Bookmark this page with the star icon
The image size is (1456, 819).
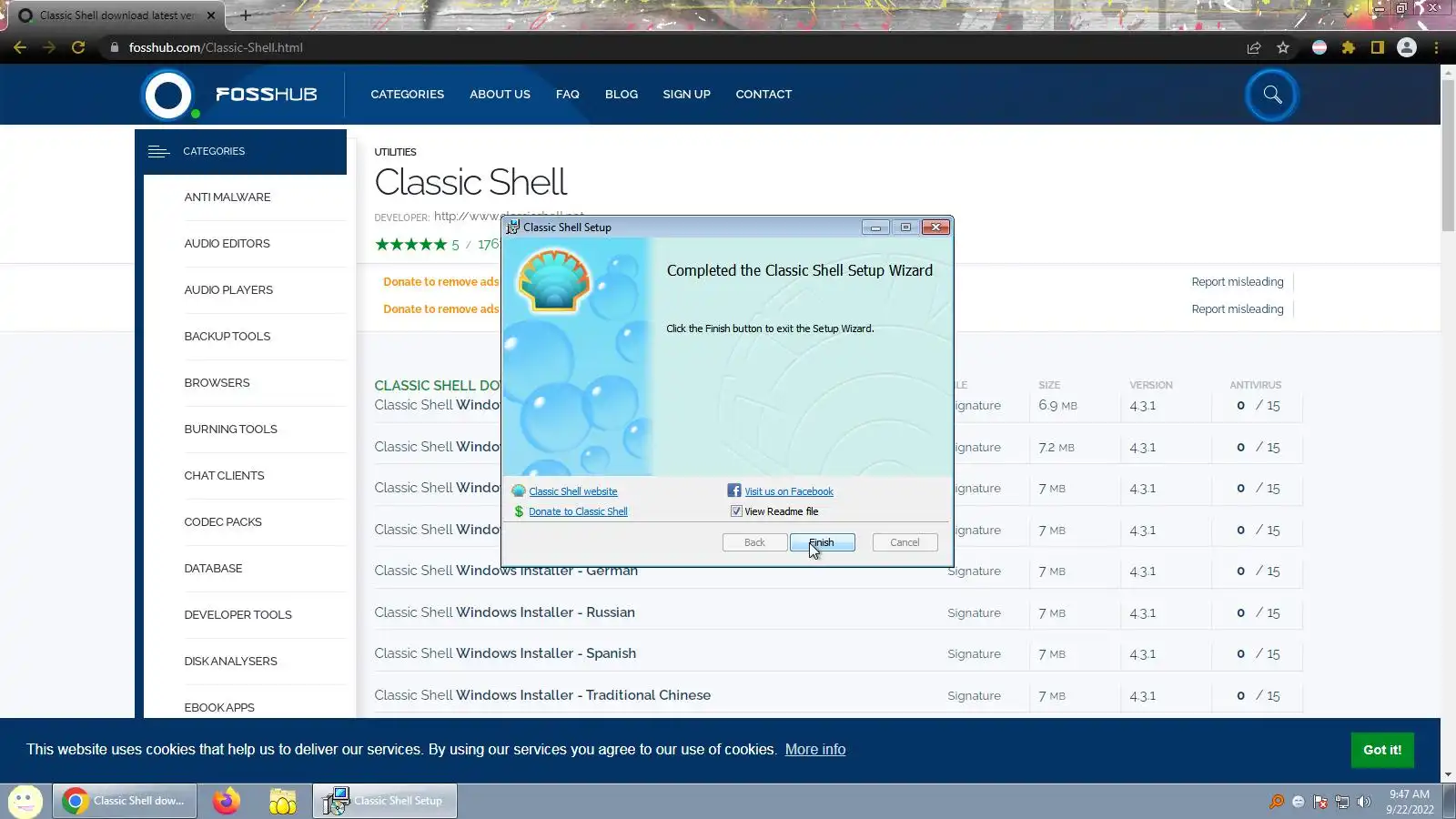[x=1283, y=47]
